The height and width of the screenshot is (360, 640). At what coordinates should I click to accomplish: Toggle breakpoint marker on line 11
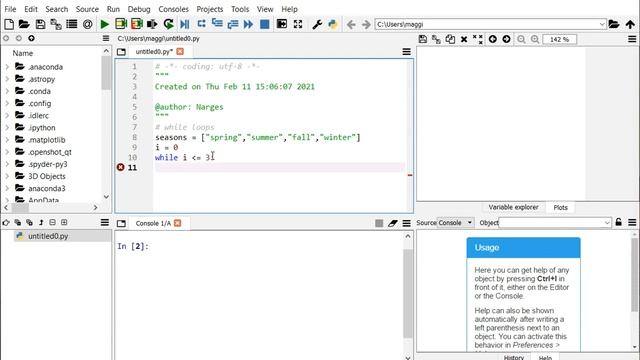[120, 167]
